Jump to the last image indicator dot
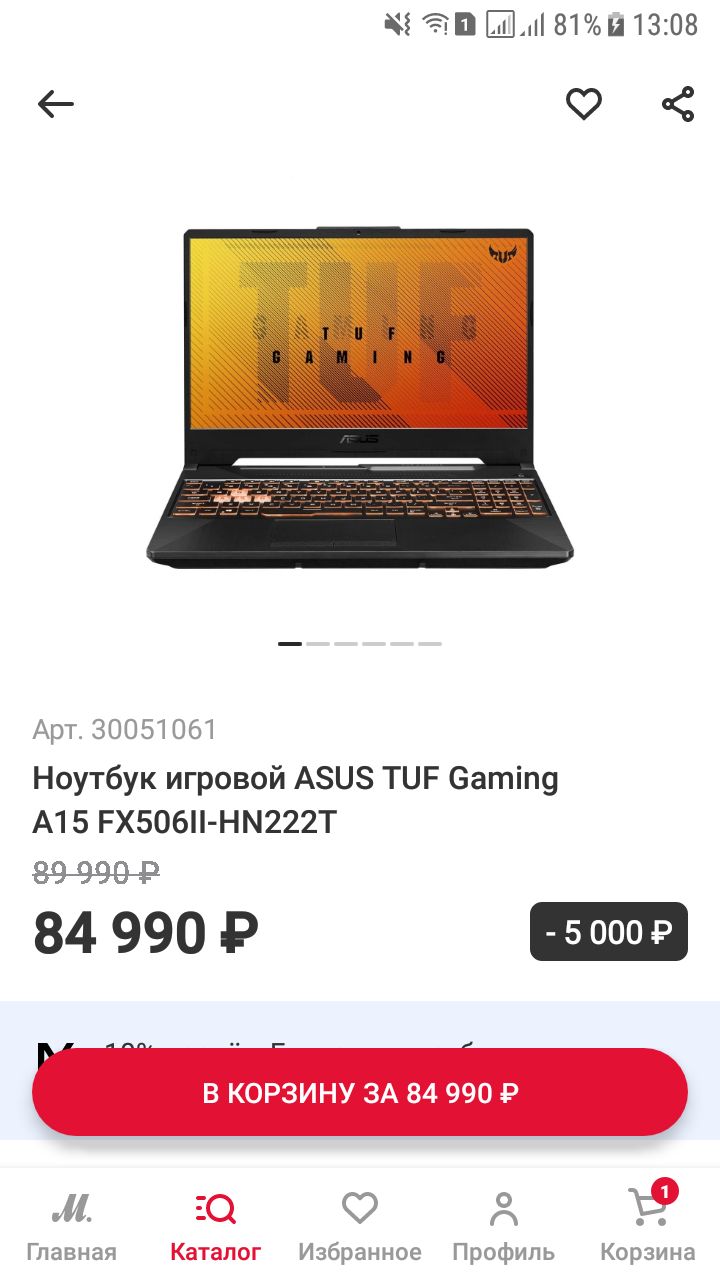The width and height of the screenshot is (720, 1280). pos(430,644)
